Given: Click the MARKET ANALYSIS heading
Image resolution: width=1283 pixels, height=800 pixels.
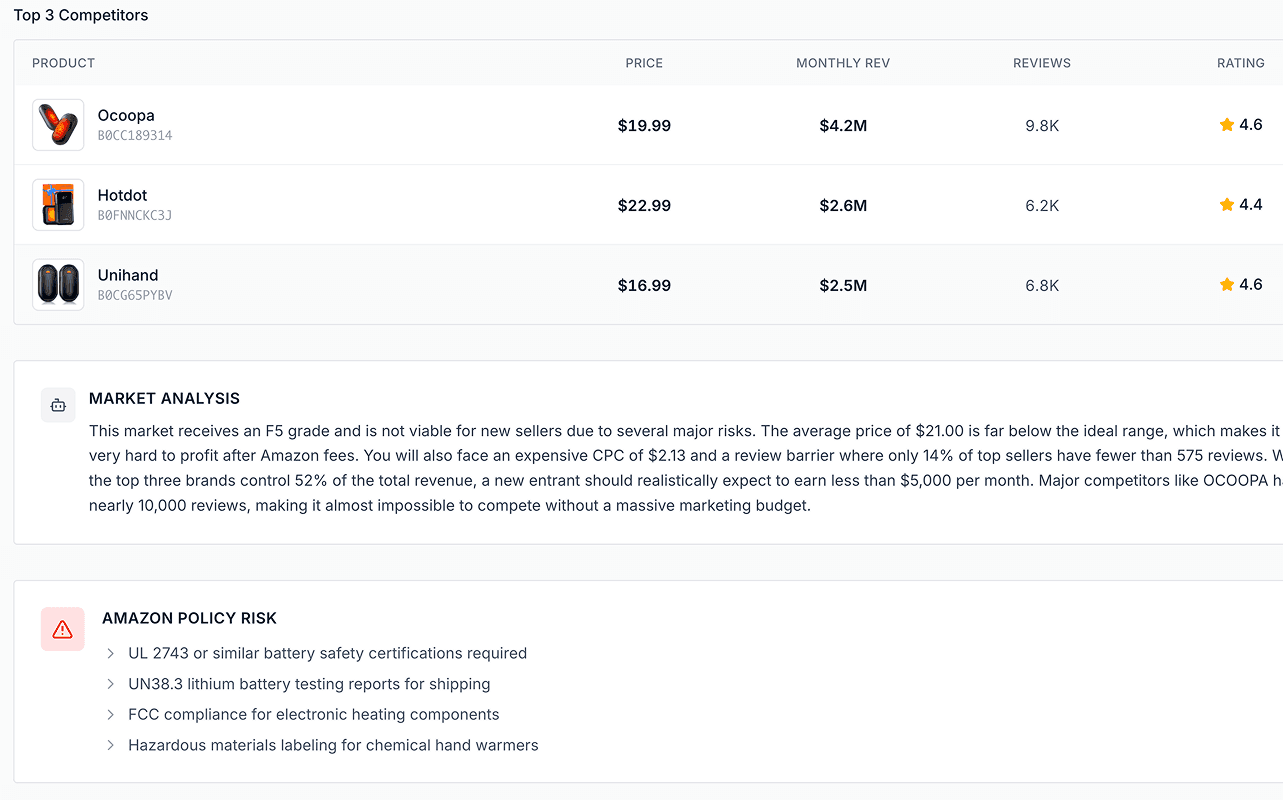Looking at the screenshot, I should (164, 398).
